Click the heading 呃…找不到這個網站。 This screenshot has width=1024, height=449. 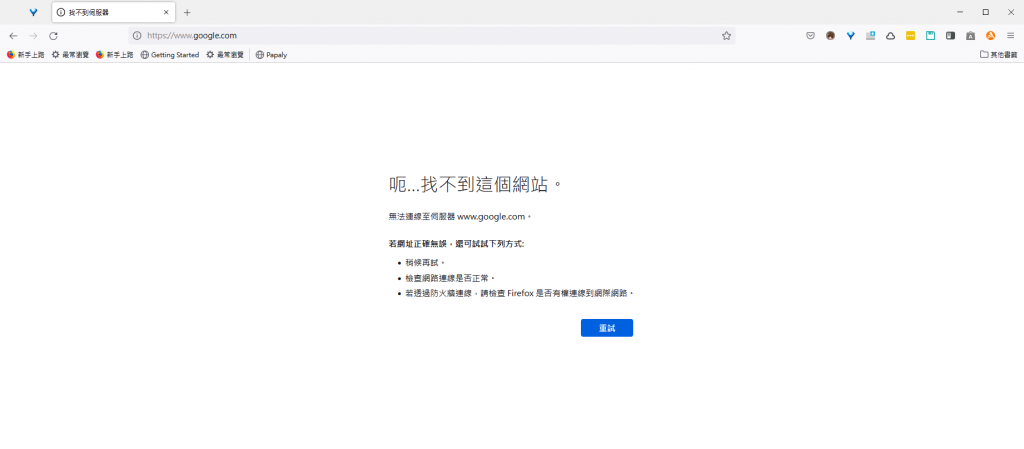coord(475,185)
